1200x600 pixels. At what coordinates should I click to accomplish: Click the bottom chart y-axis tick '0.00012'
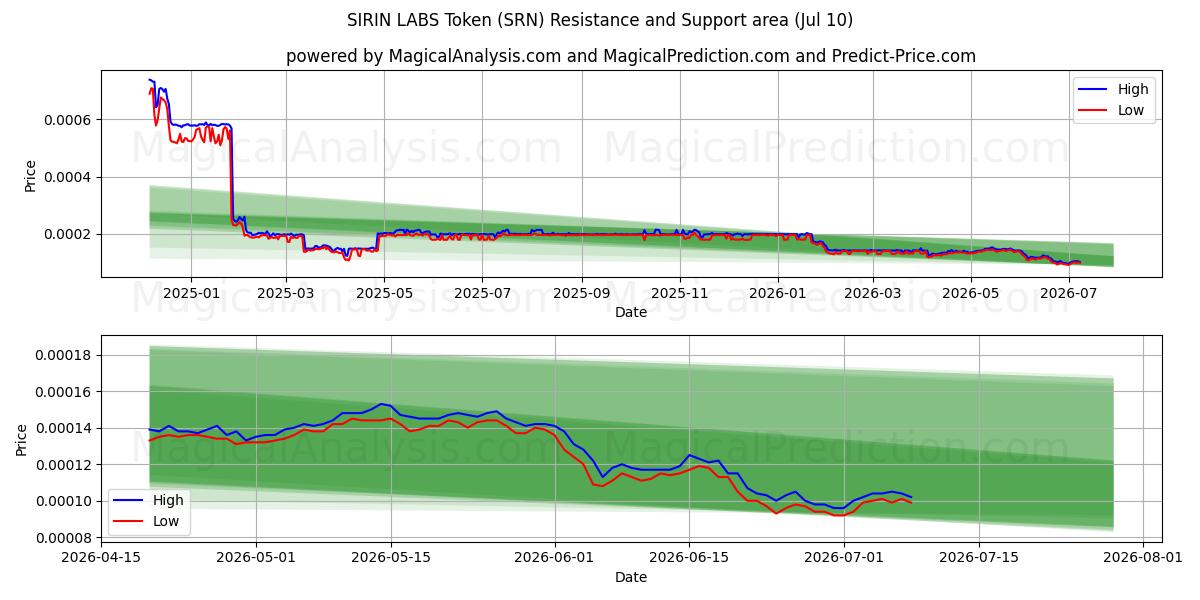coord(62,465)
